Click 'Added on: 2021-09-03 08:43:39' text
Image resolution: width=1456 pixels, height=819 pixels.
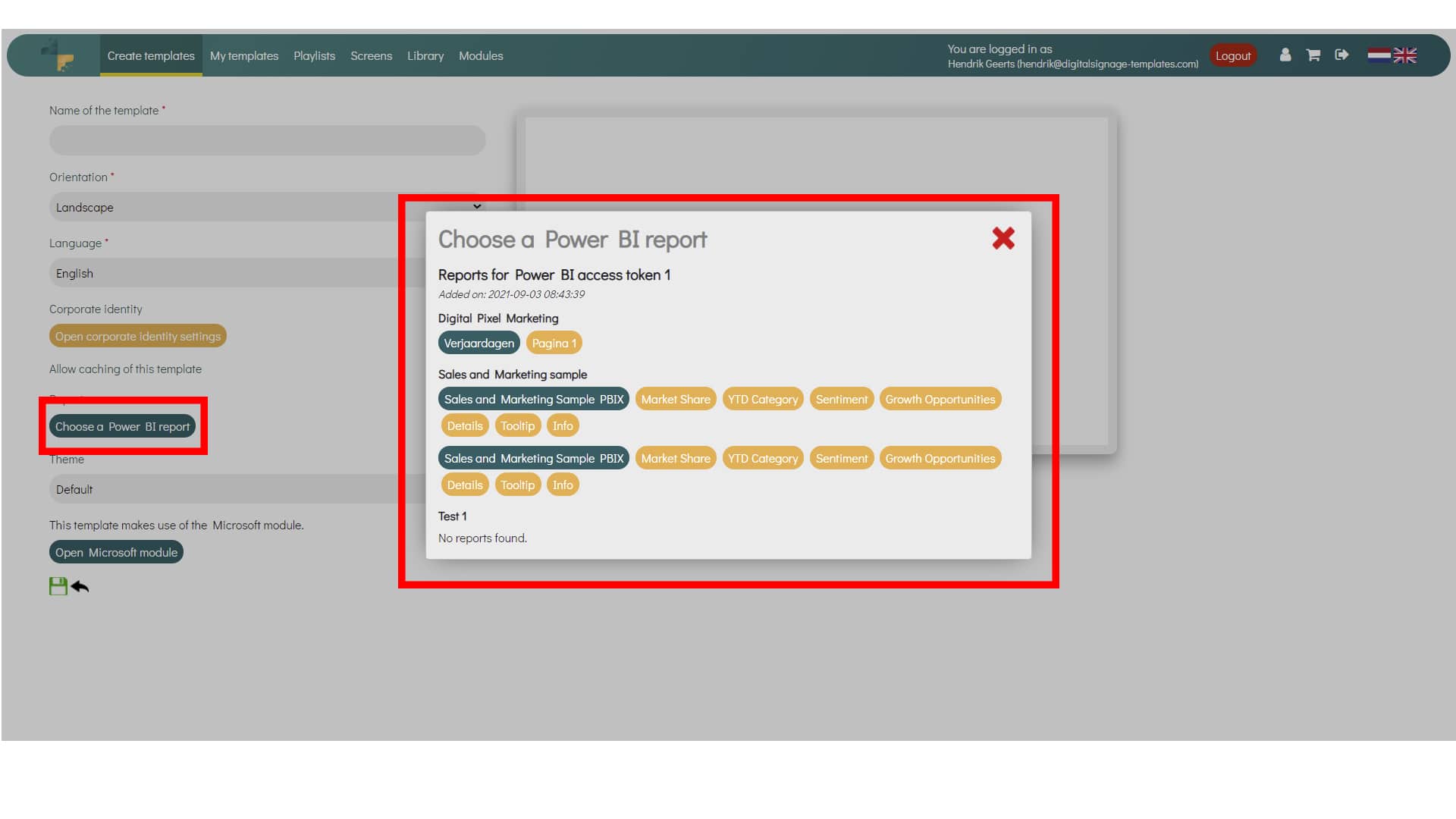pyautogui.click(x=511, y=294)
